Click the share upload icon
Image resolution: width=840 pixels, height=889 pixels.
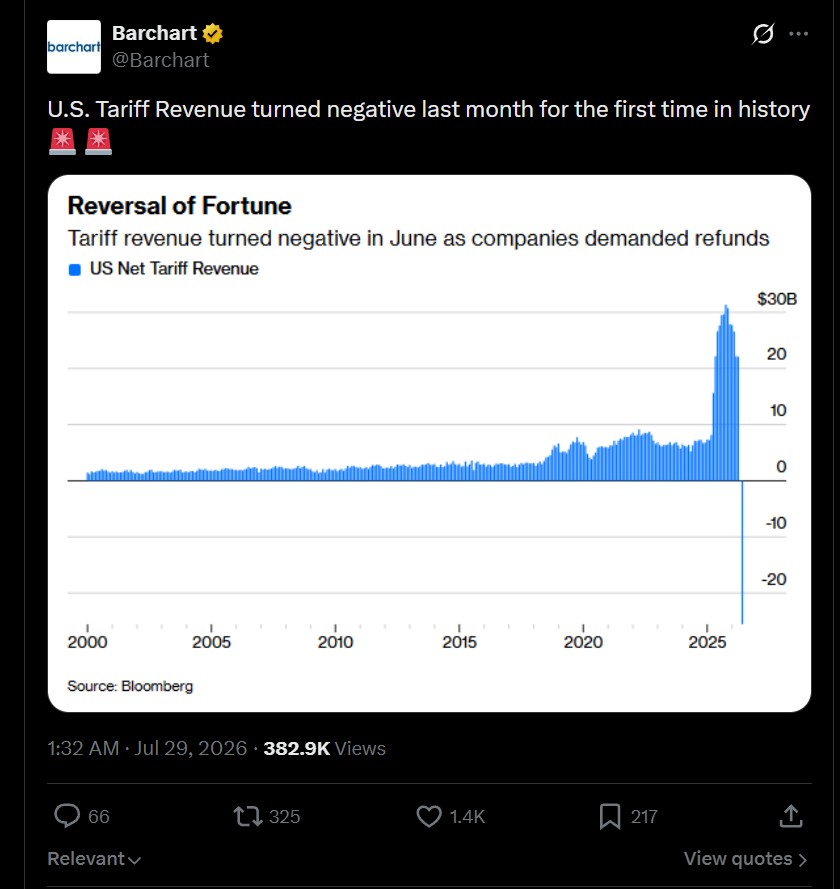tap(791, 816)
